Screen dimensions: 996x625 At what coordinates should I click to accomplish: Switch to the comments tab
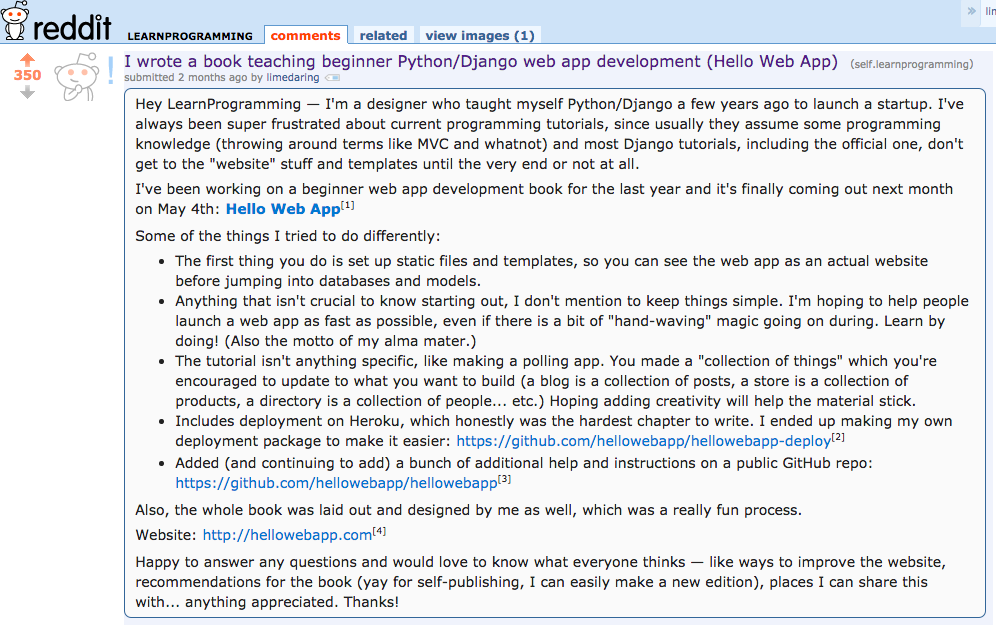click(306, 36)
